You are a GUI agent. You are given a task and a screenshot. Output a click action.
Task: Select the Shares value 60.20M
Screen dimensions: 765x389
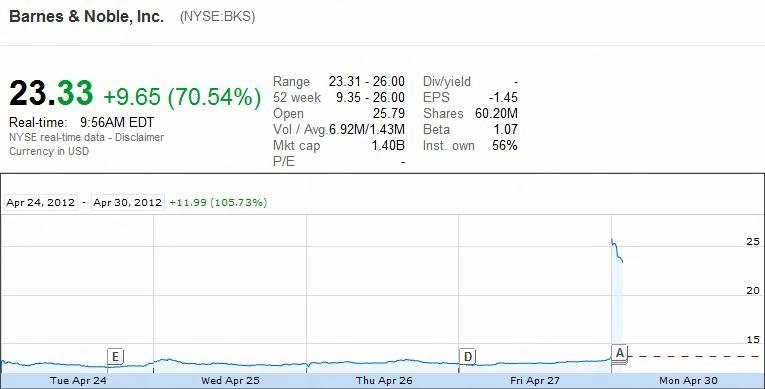pyautogui.click(x=496, y=113)
